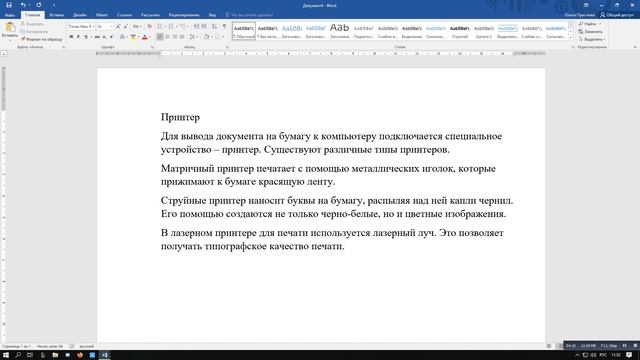Click Format Painter (Формат по образцу)

point(41,39)
